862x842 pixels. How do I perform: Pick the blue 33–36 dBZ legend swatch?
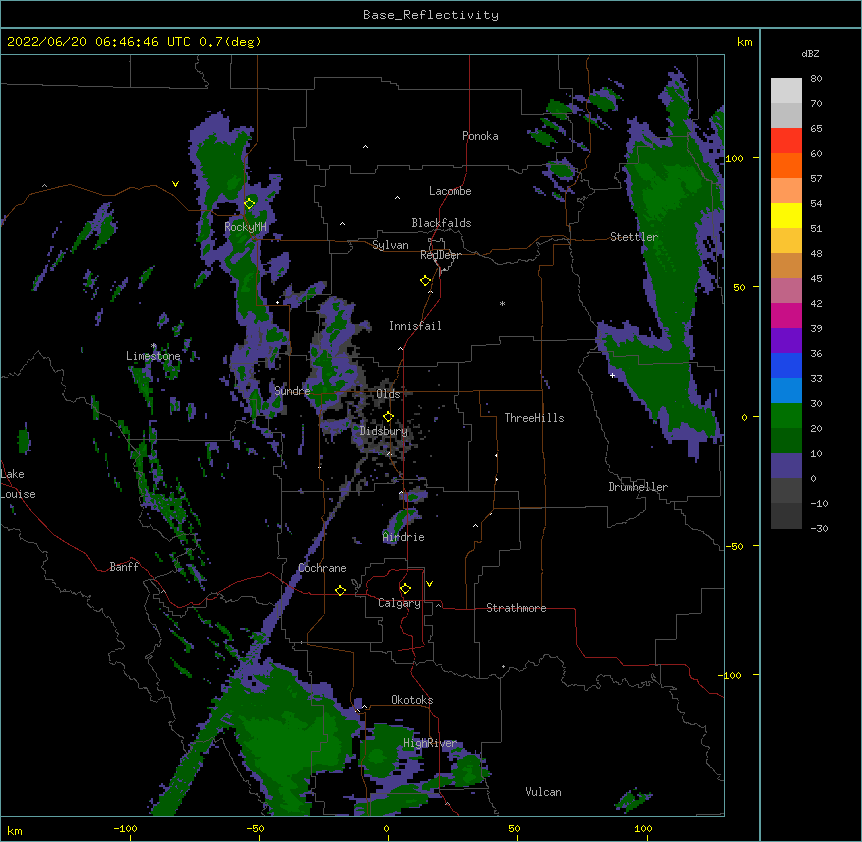pos(786,365)
